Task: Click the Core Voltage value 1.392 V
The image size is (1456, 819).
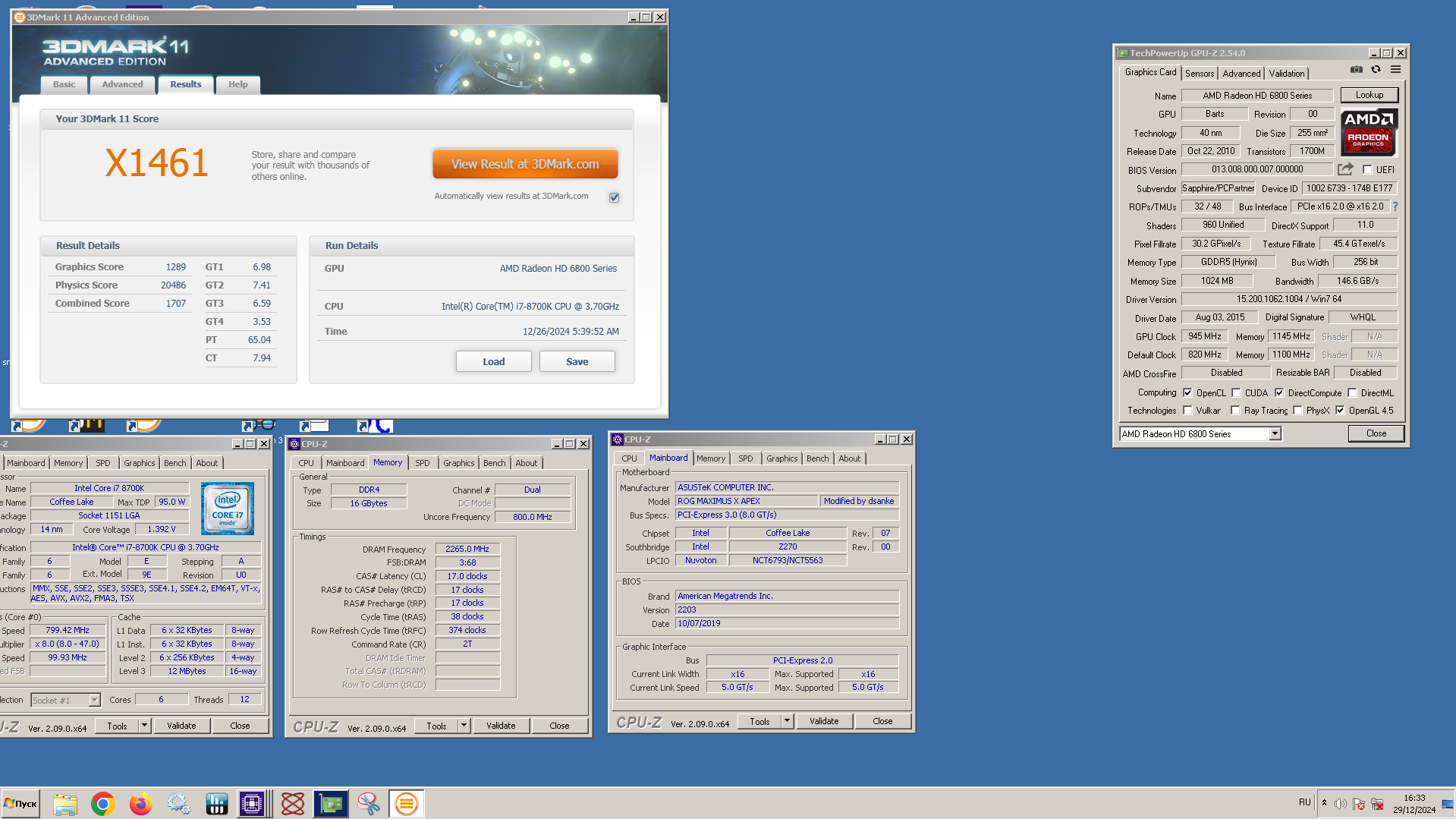Action: point(162,529)
